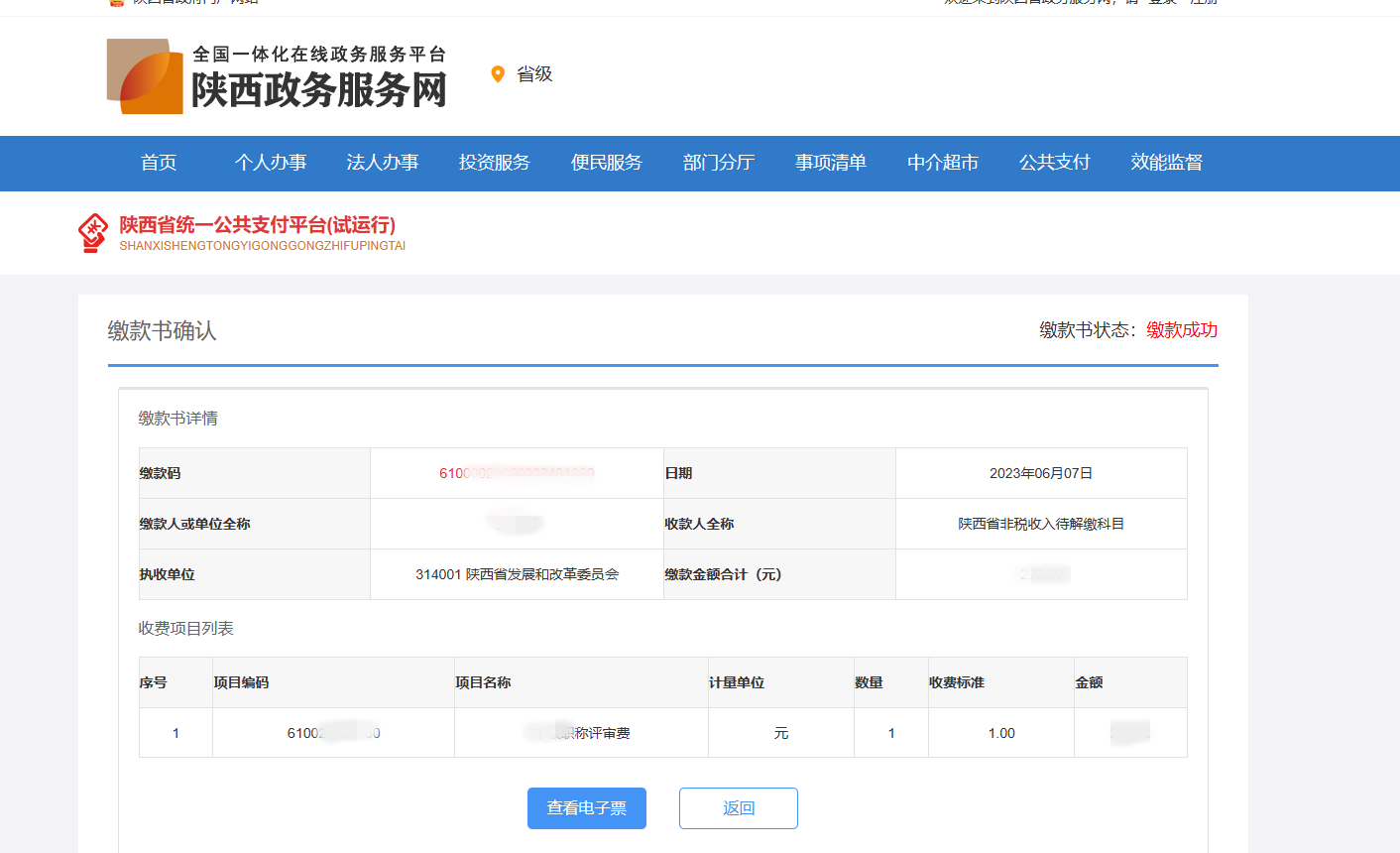Click the 收款人全称 label
The width and height of the screenshot is (1400, 853).
click(699, 524)
